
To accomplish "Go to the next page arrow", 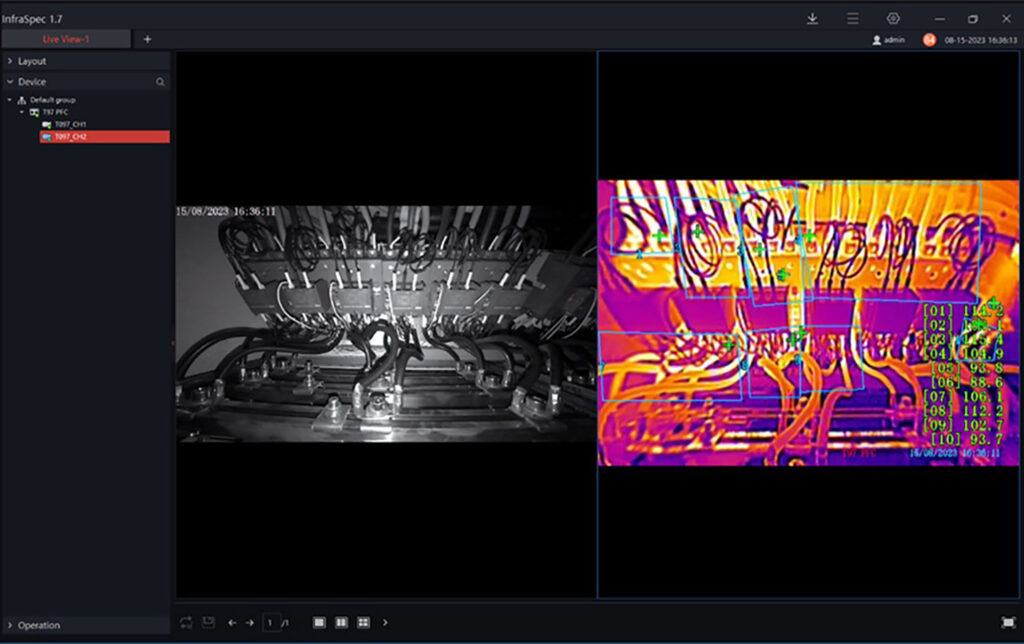I will click(249, 622).
